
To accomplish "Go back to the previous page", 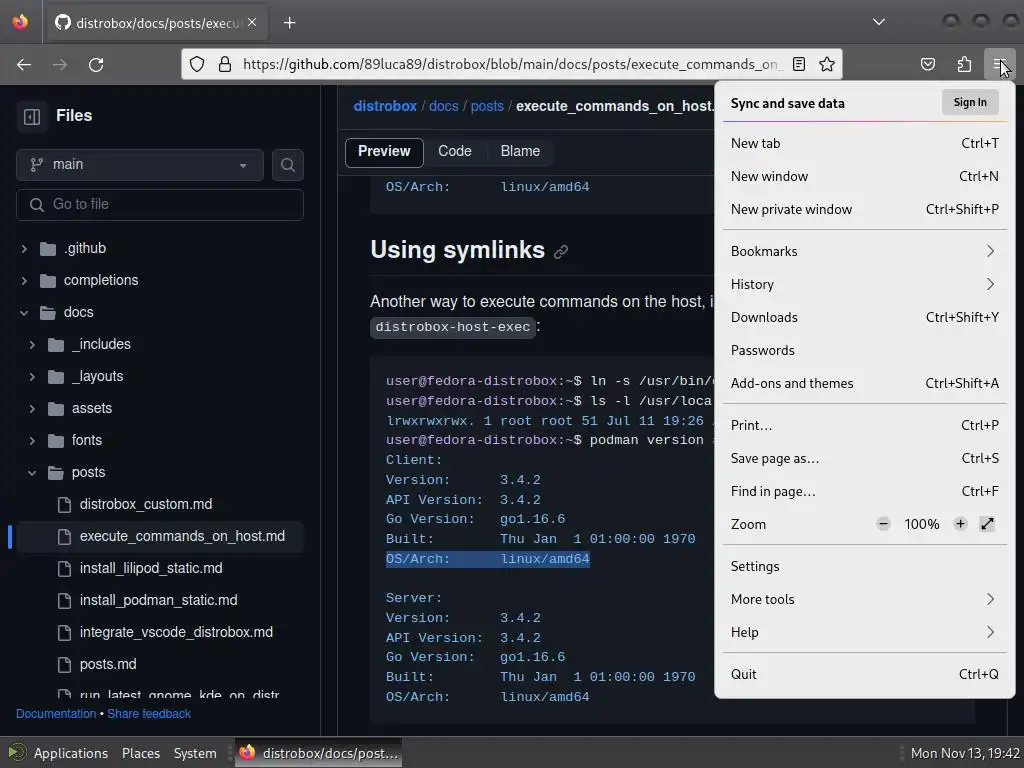I will 24,65.
